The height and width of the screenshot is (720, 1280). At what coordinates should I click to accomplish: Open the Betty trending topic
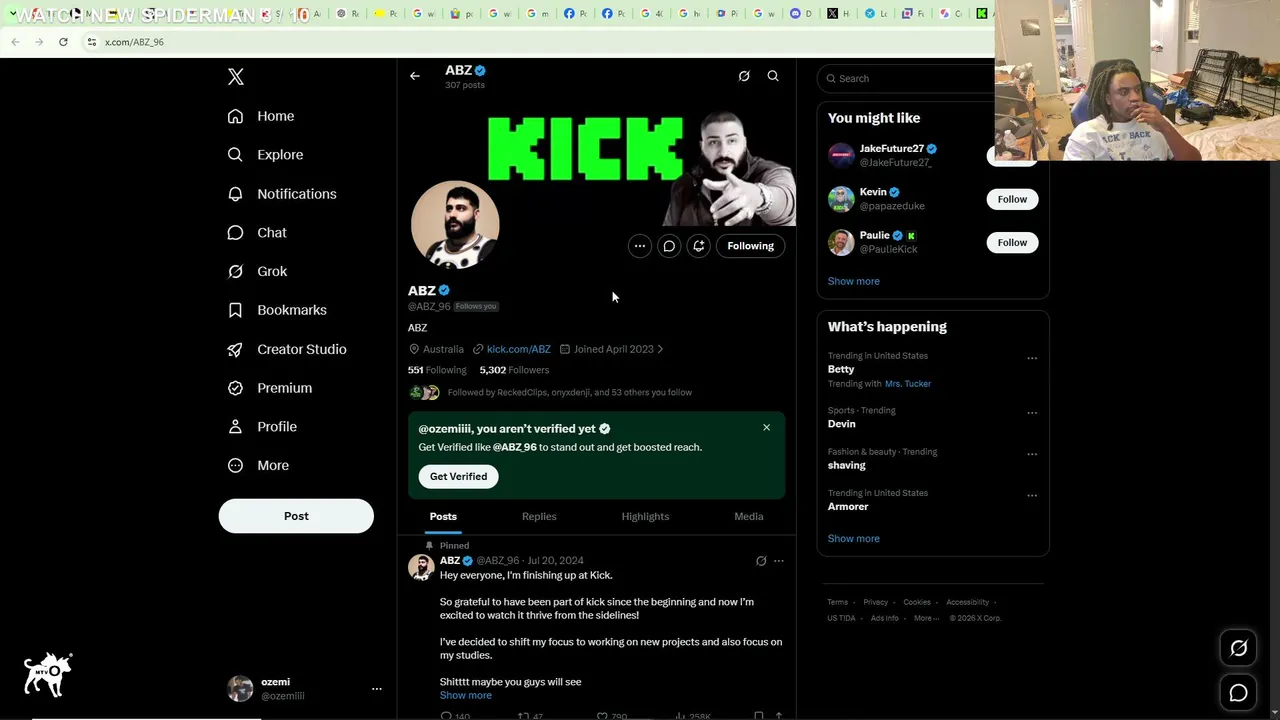[841, 370]
